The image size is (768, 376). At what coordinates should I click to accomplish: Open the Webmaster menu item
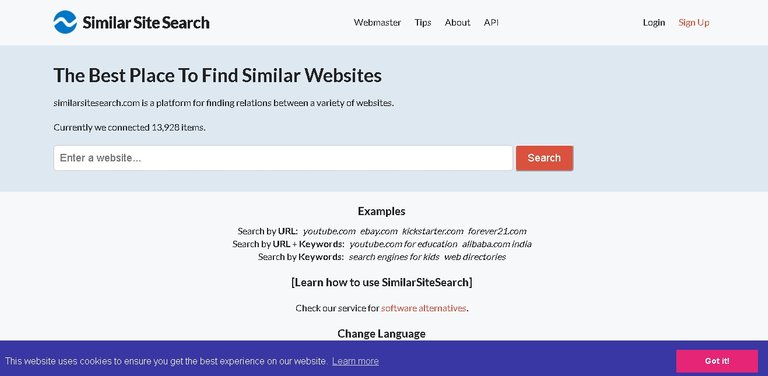(377, 23)
